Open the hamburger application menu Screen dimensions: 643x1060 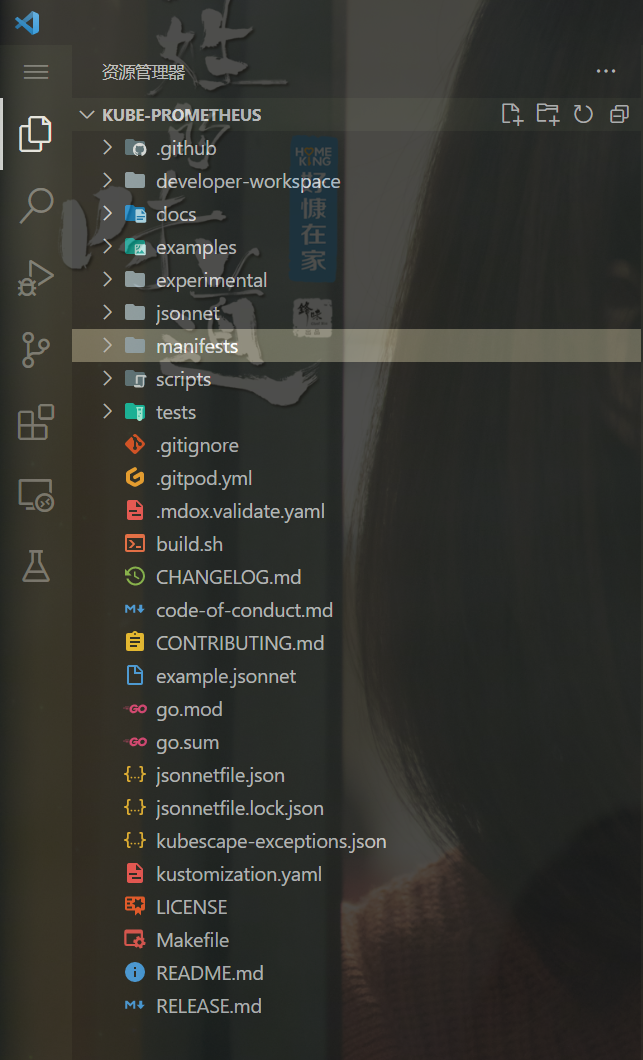(x=36, y=72)
